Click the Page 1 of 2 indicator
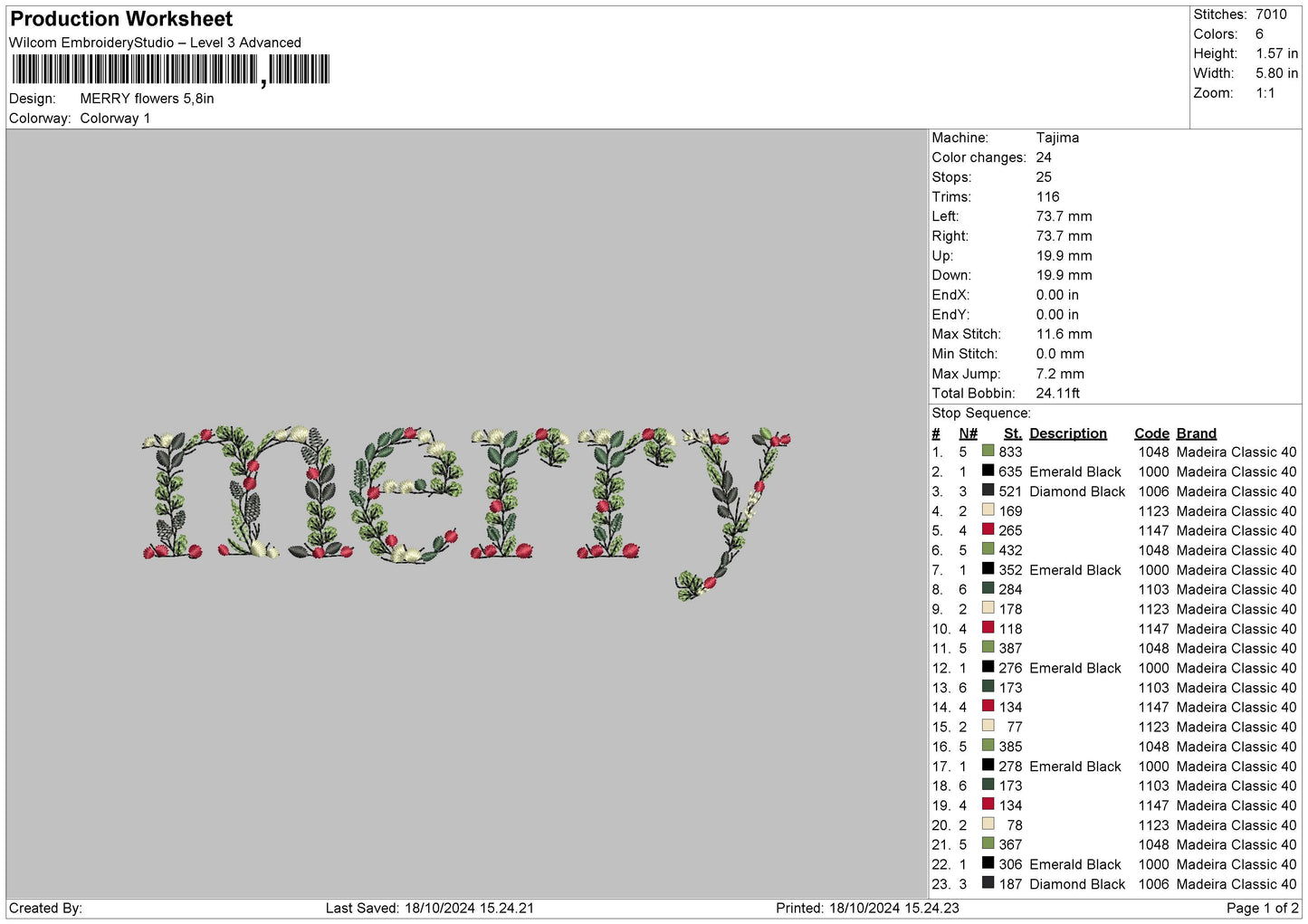The height and width of the screenshot is (924, 1308). click(x=1263, y=908)
